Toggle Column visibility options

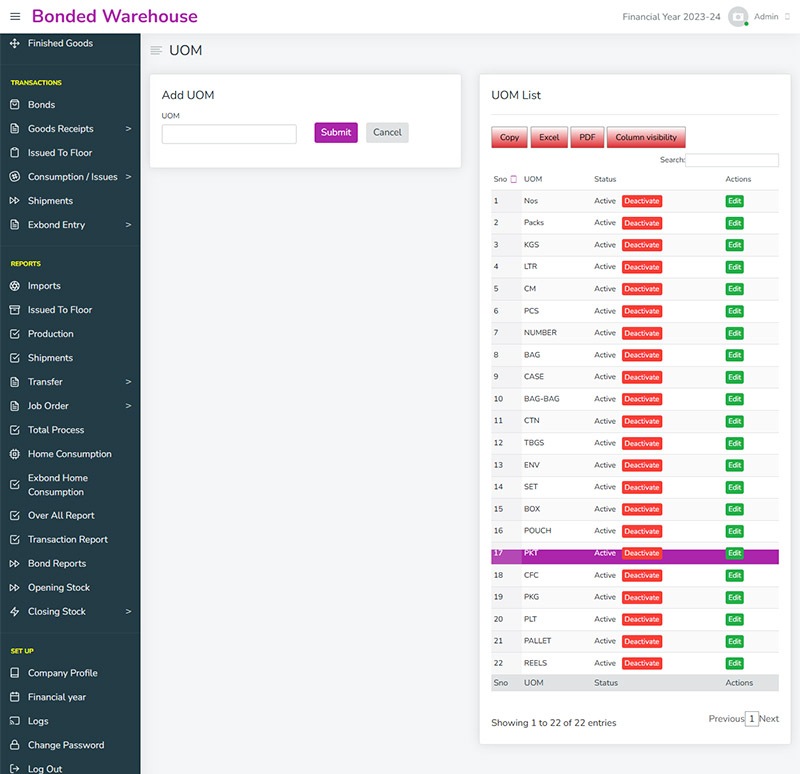click(x=645, y=138)
